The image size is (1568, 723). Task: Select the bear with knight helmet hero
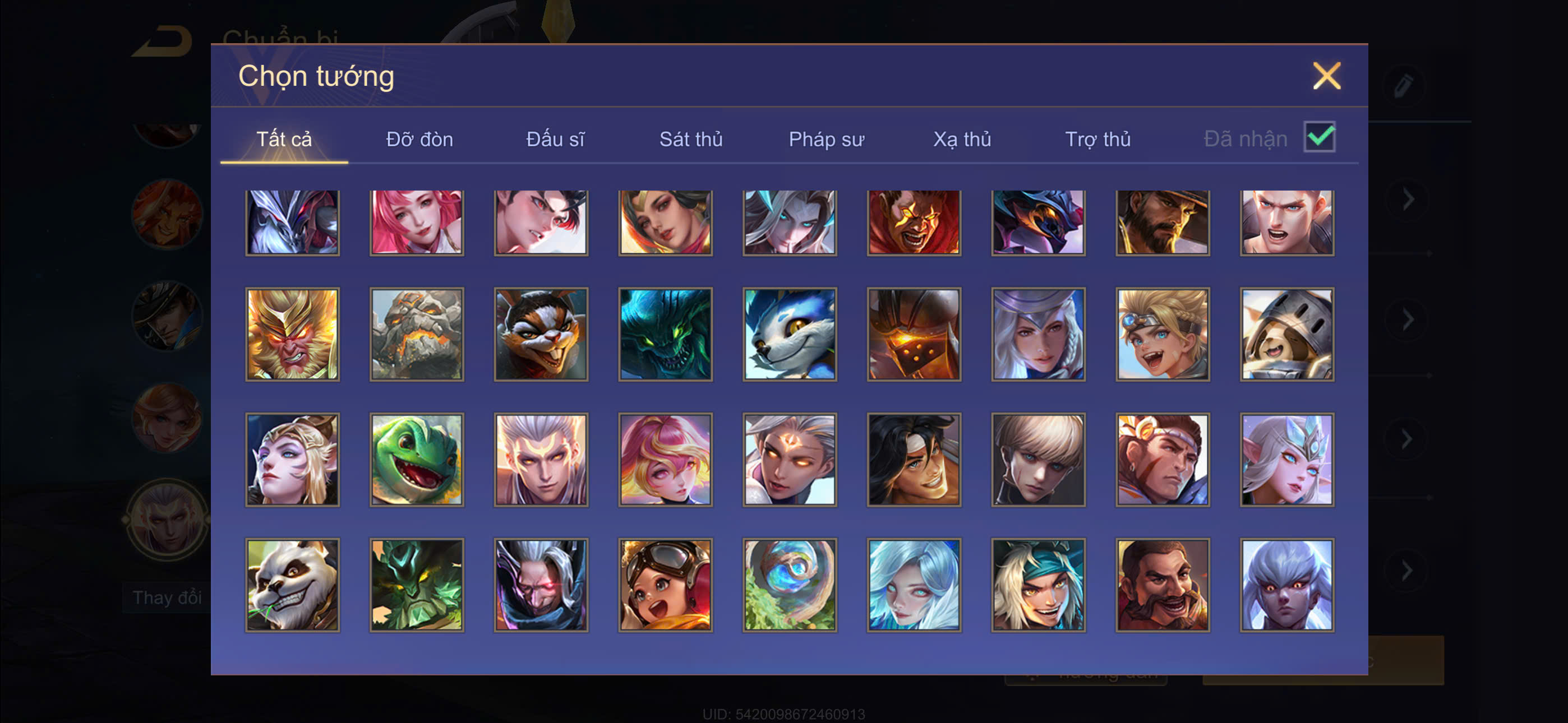click(1287, 334)
